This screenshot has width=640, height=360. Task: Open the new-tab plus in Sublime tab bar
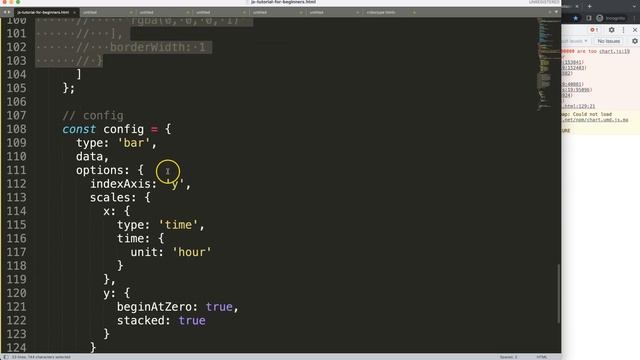click(x=549, y=12)
